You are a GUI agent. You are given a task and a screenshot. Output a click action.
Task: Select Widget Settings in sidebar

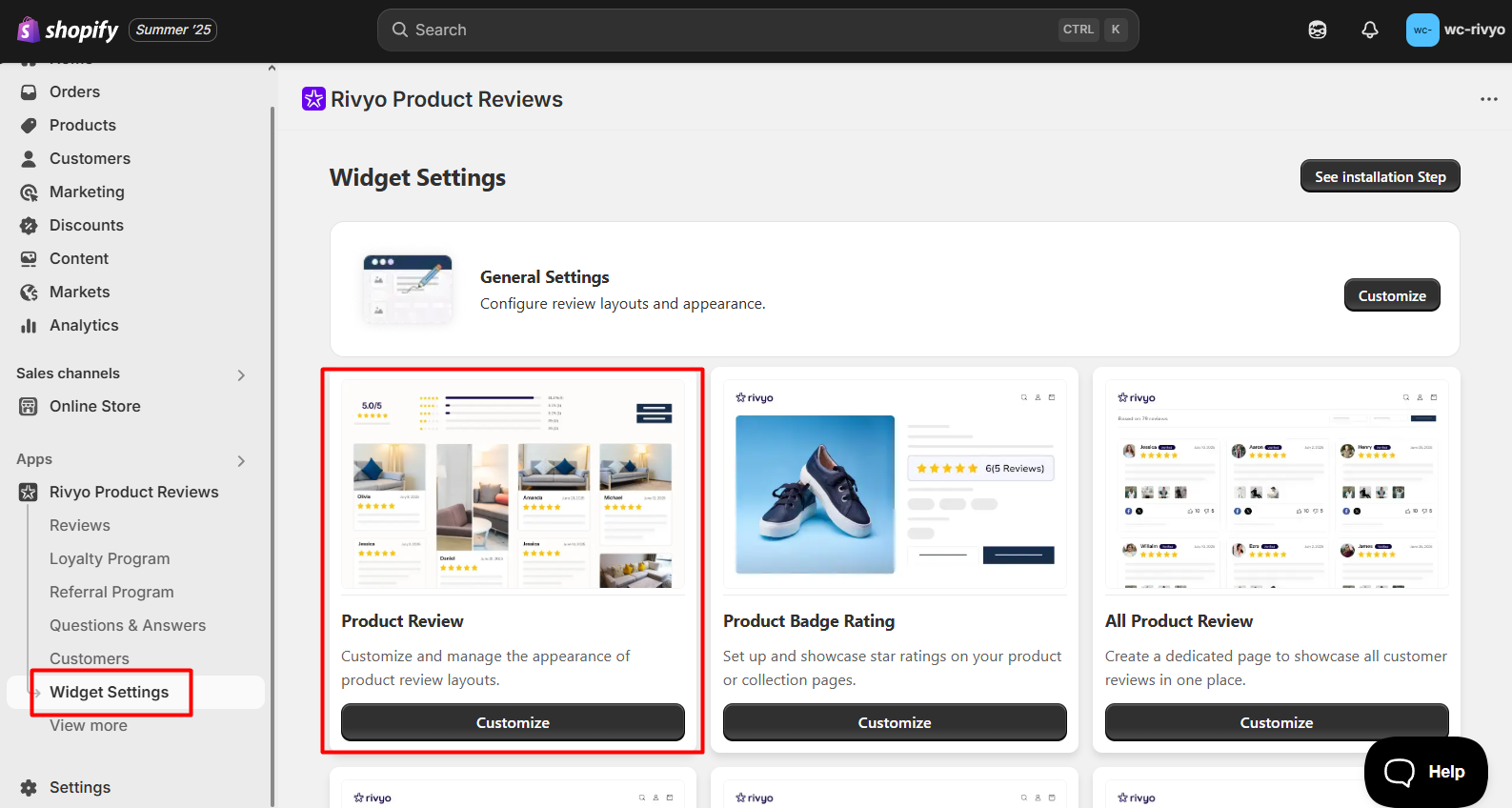(109, 693)
